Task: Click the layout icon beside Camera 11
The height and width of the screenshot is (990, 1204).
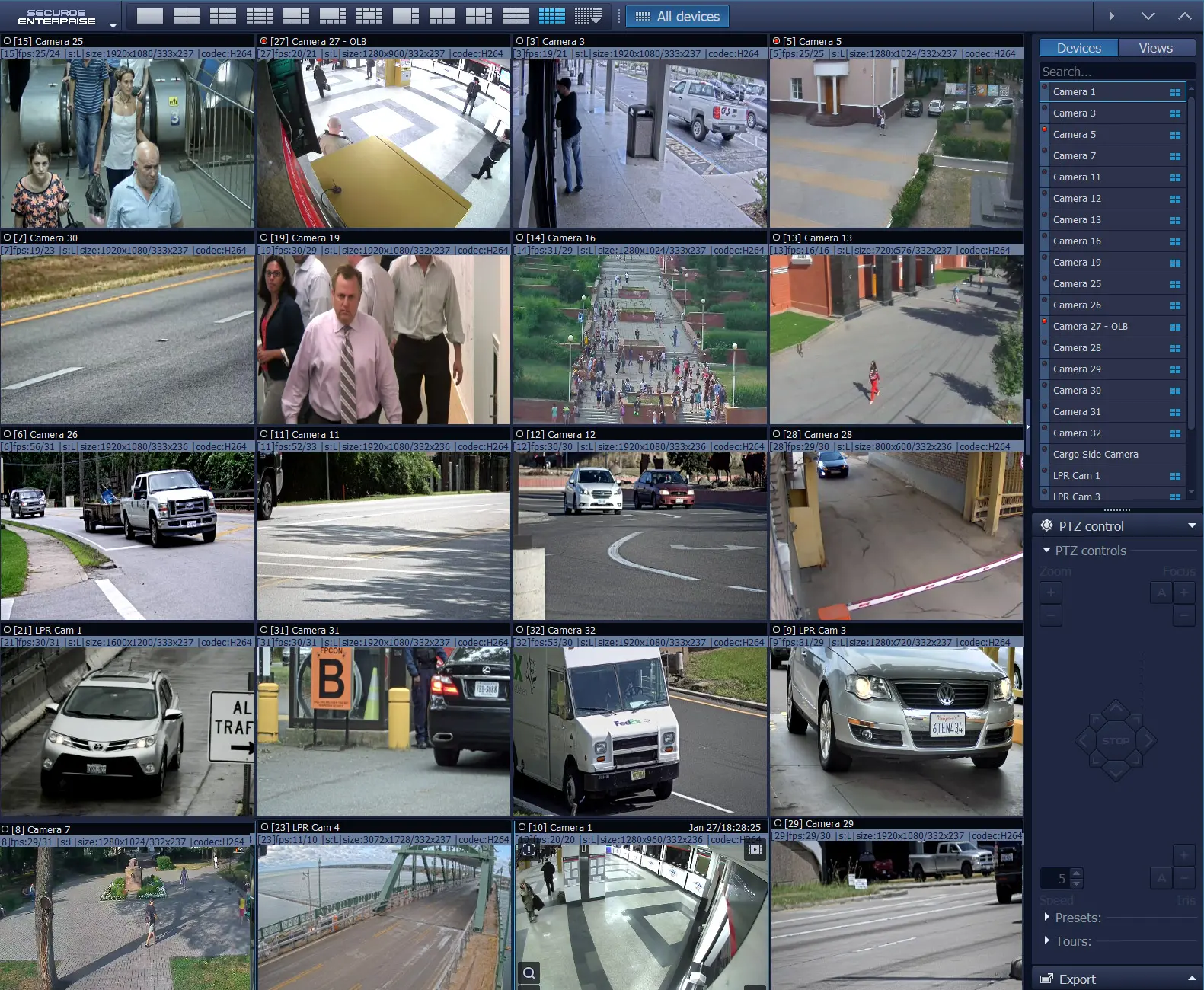Action: [1175, 177]
